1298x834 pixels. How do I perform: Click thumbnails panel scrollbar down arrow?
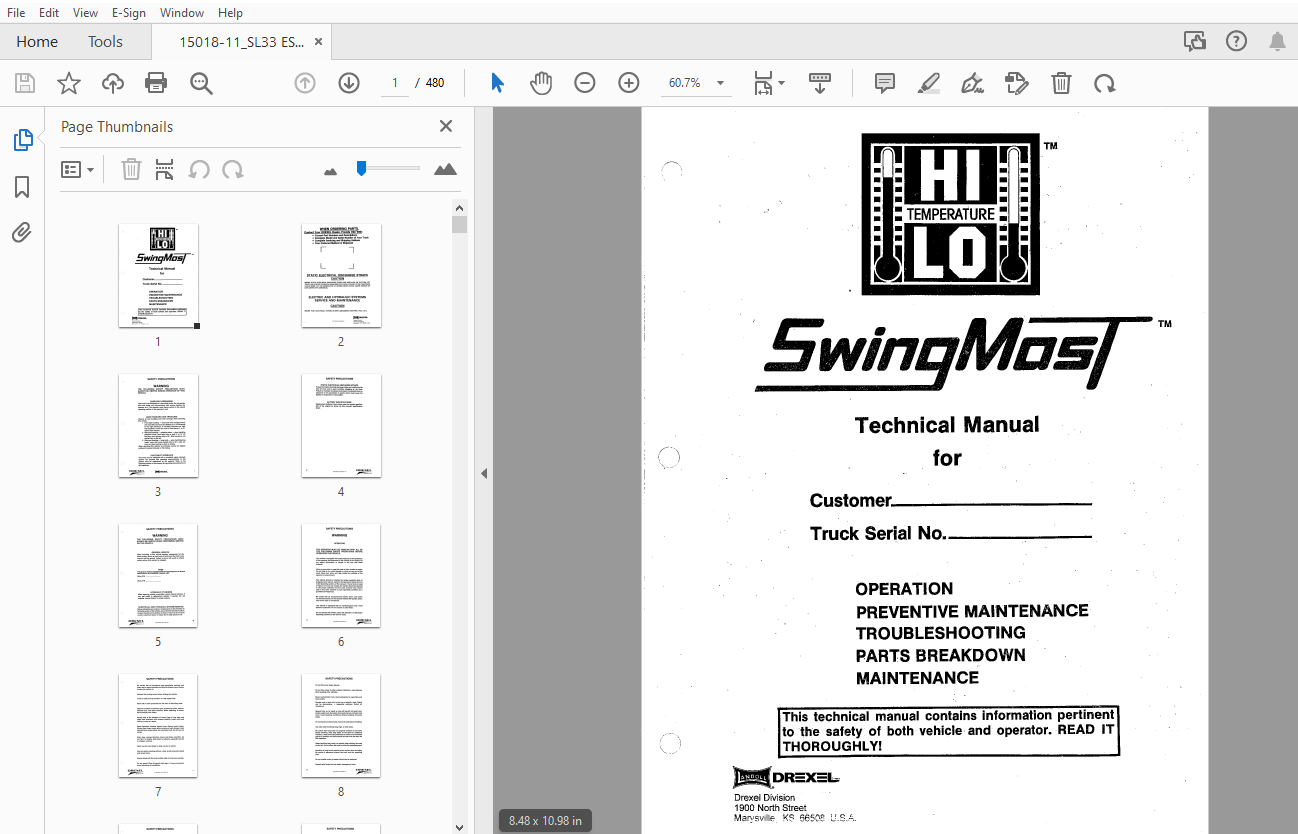460,826
